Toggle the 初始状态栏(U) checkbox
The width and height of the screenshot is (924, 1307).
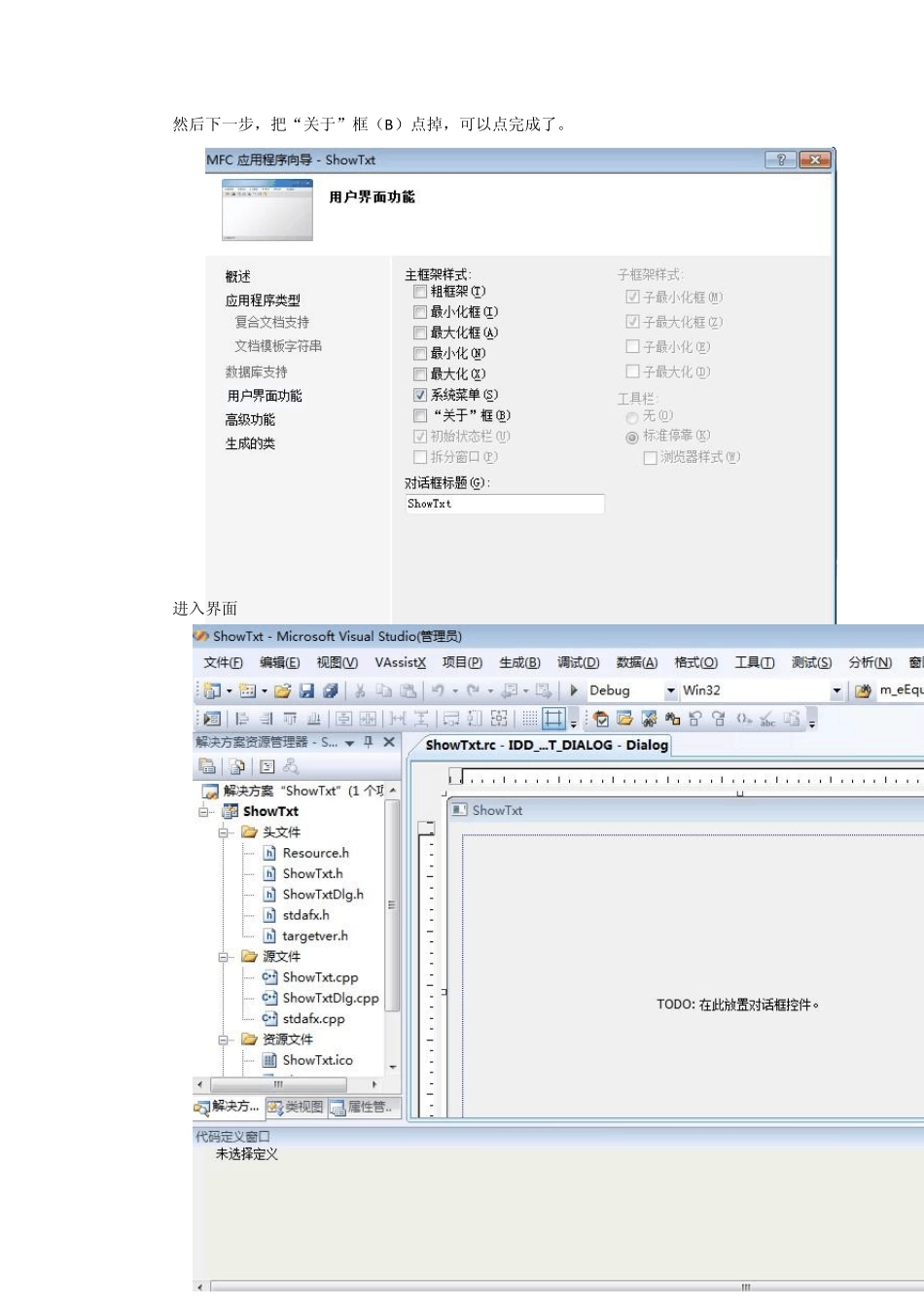420,437
